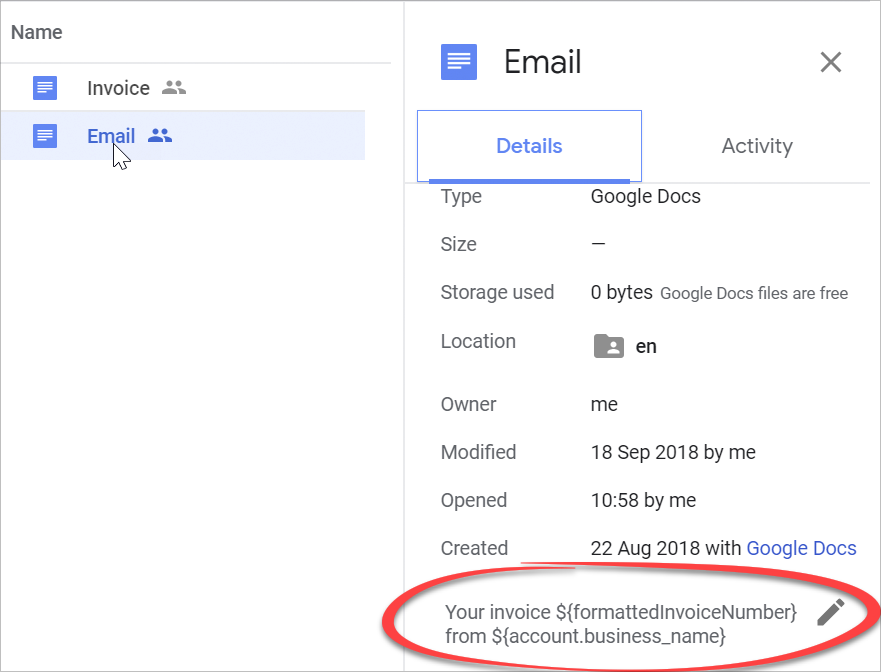Click the 'Opened' label
The height and width of the screenshot is (672, 881).
[474, 500]
